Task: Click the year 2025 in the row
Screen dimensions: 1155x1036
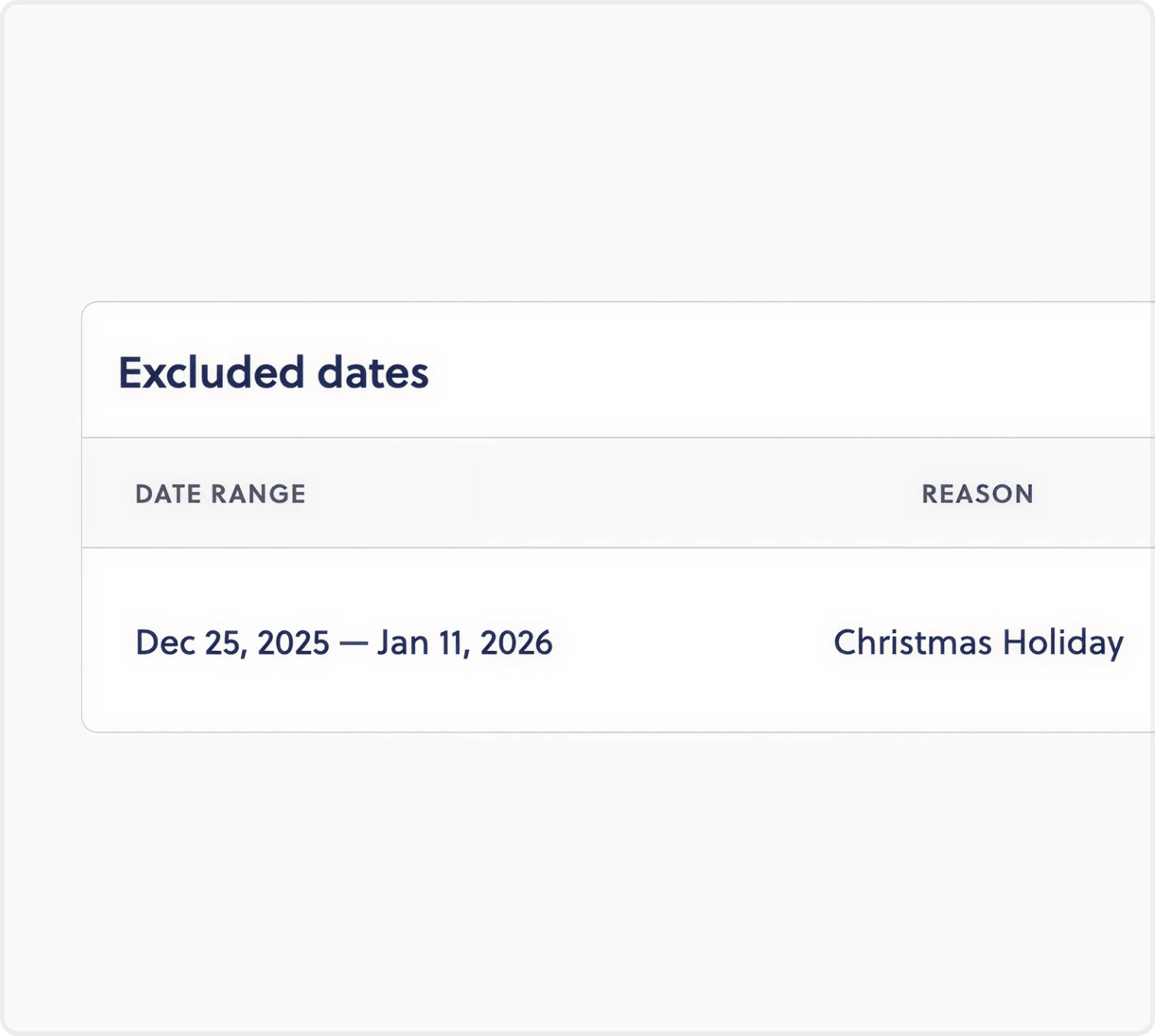Action: [293, 643]
